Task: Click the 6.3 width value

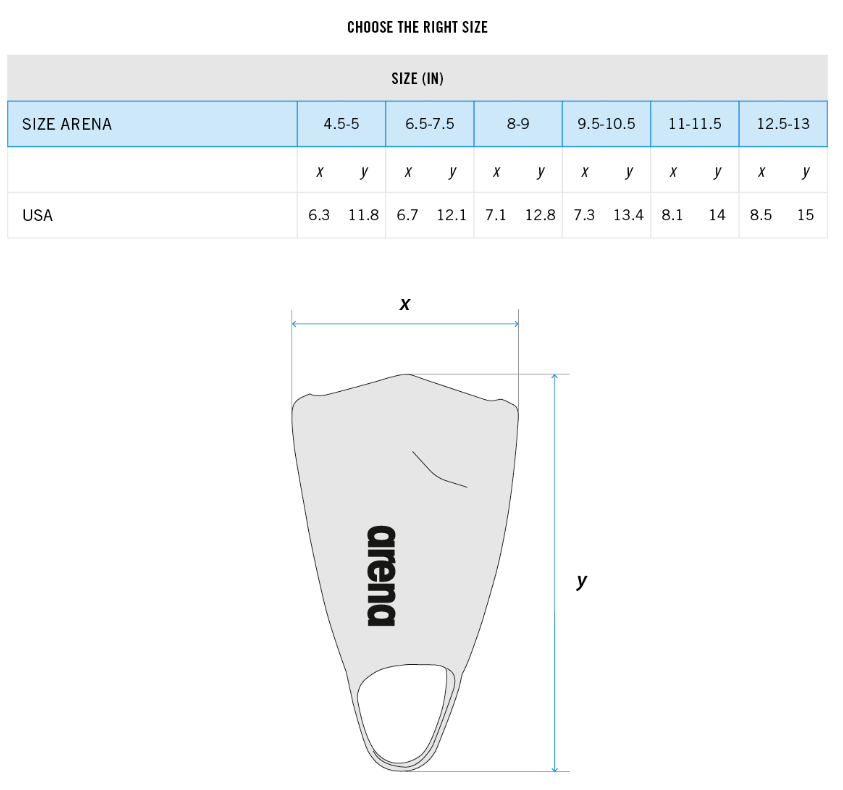Action: click(x=319, y=215)
